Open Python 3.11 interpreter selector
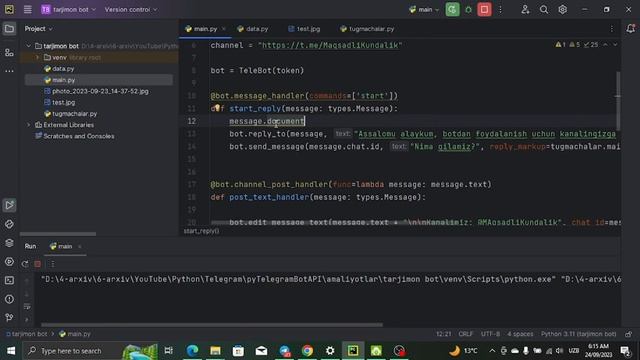640x360 pixels. (x=578, y=334)
